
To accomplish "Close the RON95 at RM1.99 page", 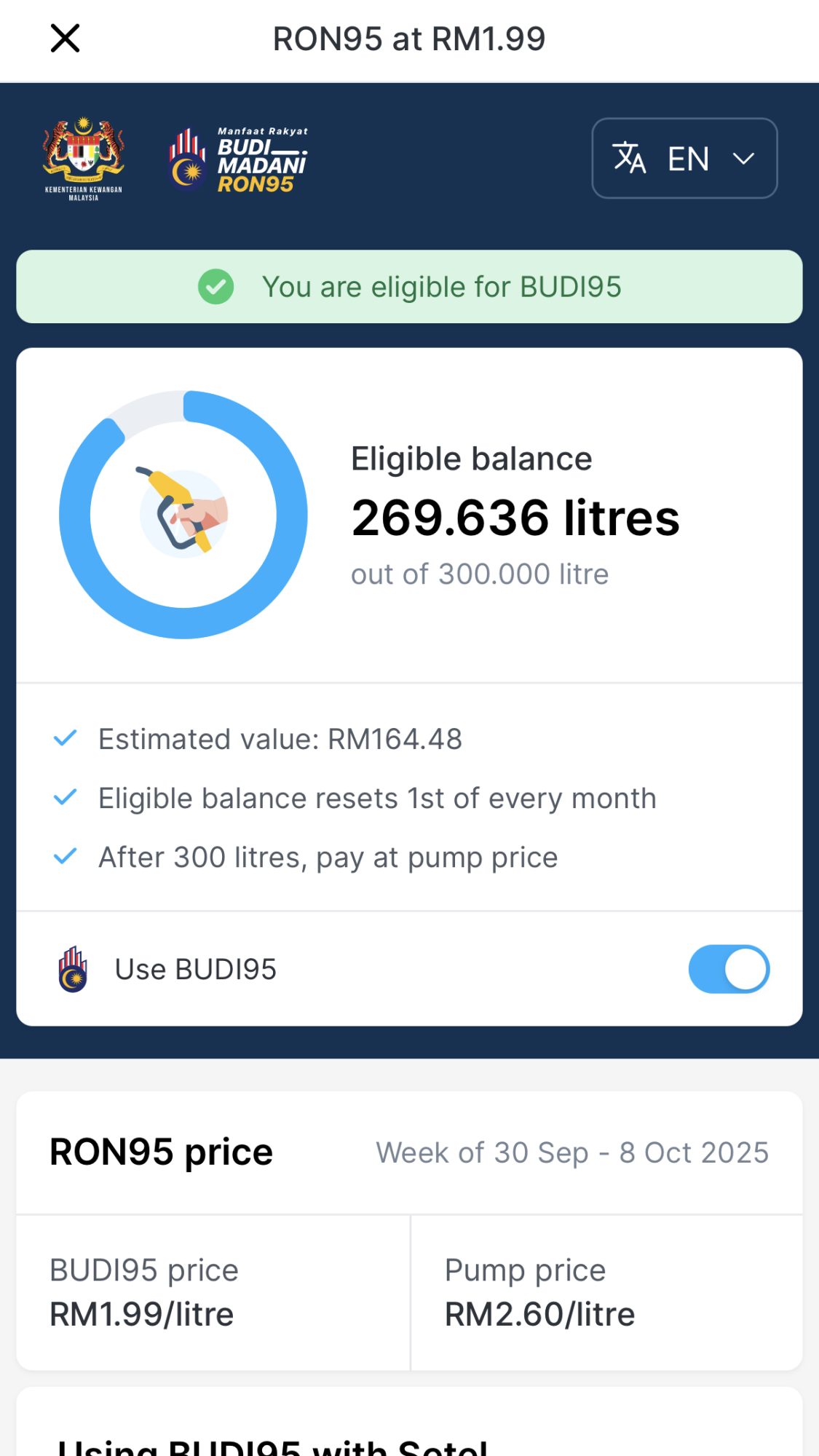I will [65, 39].
